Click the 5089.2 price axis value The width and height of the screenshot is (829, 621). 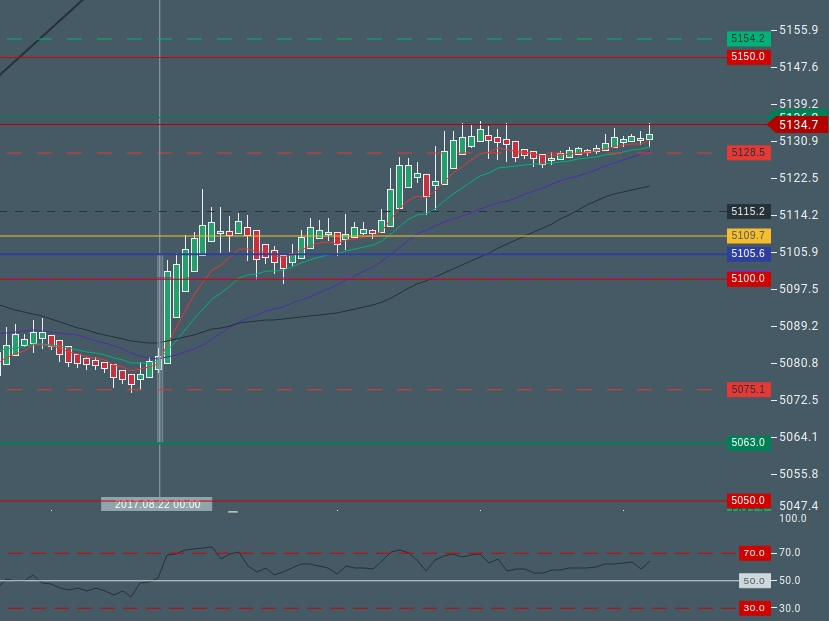pyautogui.click(x=798, y=326)
